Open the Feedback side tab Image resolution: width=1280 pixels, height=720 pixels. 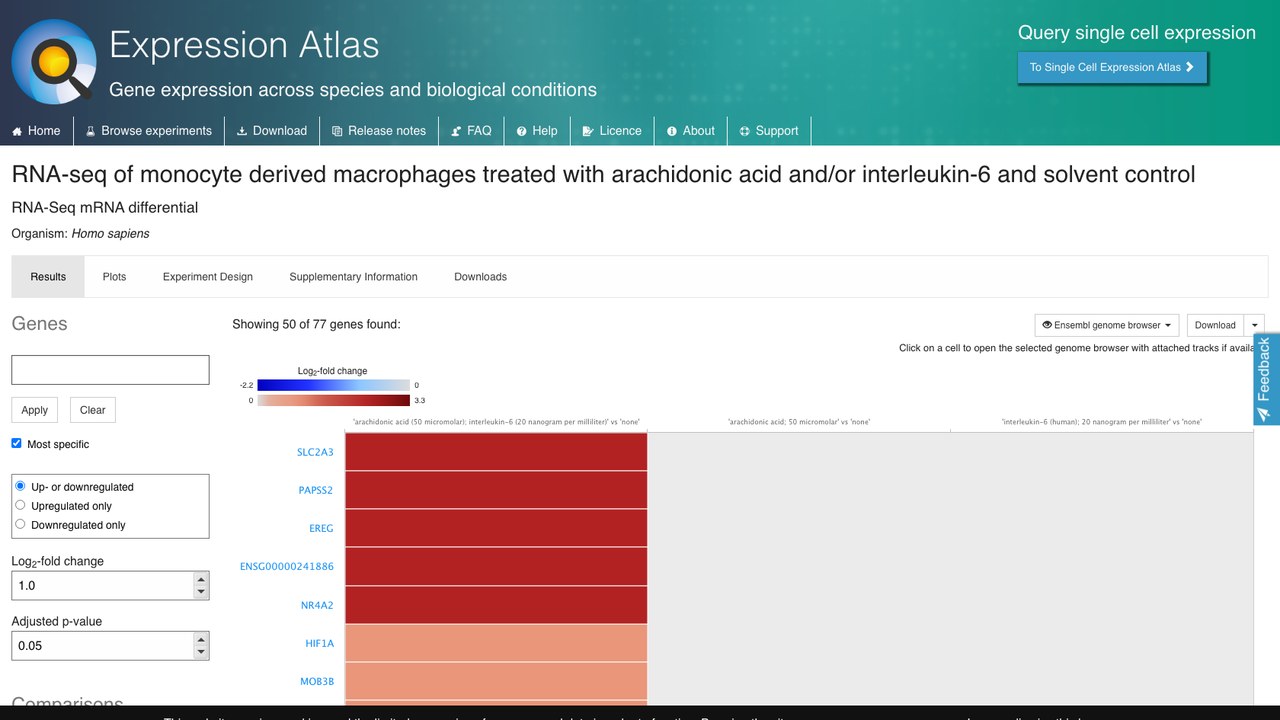[x=1265, y=380]
